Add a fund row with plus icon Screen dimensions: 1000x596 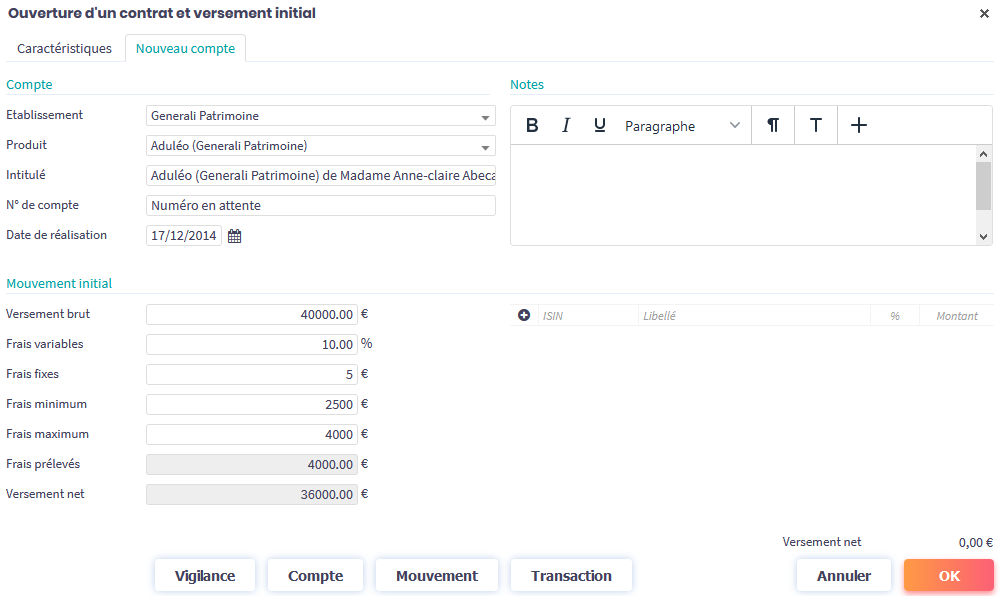524,316
